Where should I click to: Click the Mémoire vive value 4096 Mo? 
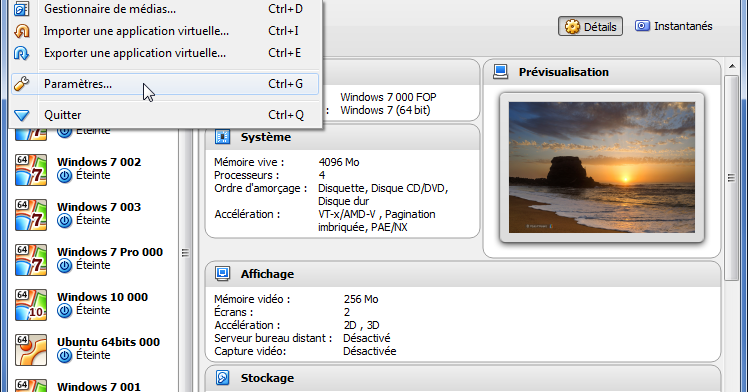pyautogui.click(x=339, y=162)
